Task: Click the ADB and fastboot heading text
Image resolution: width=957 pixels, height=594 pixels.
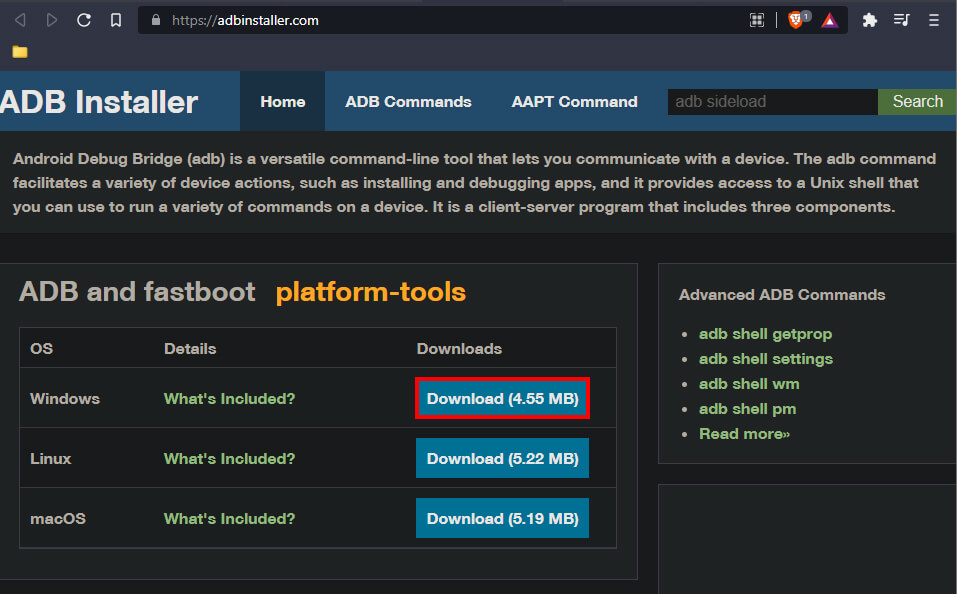Action: click(137, 292)
